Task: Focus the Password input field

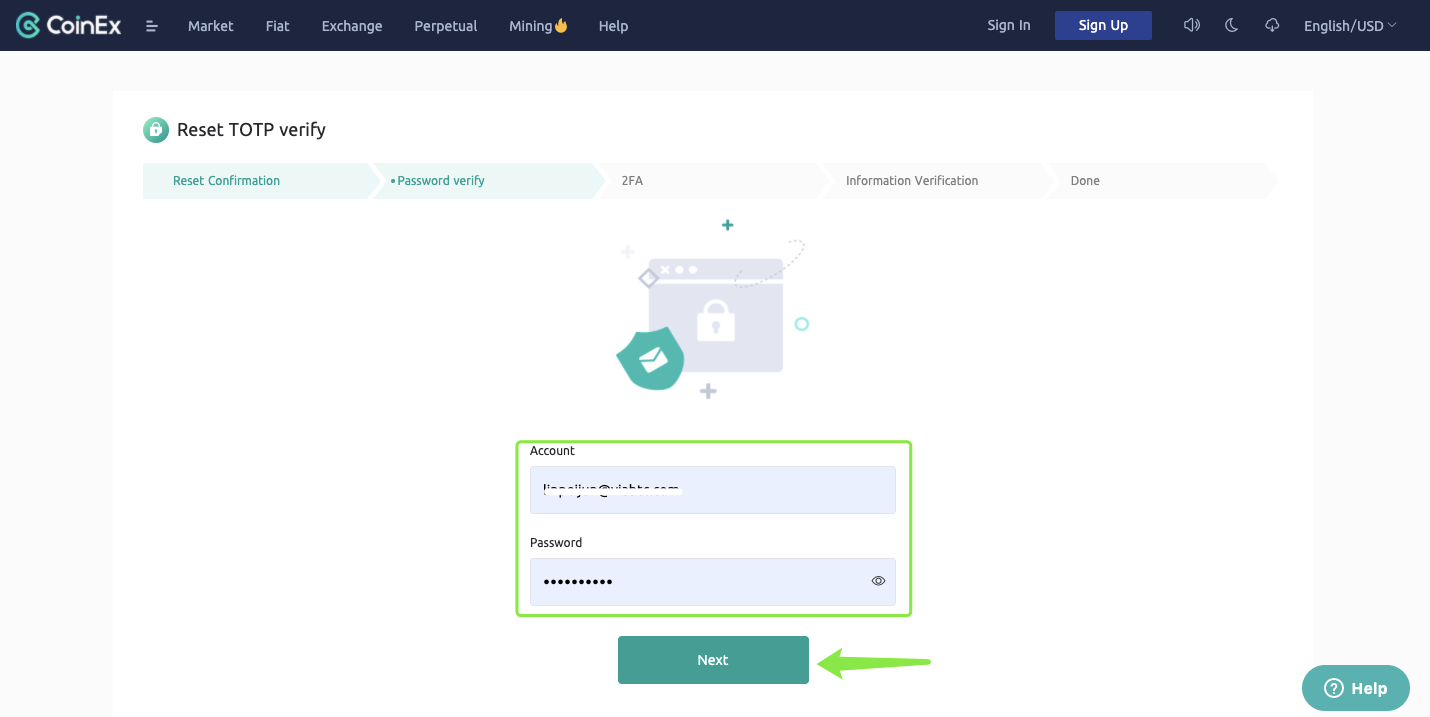Action: pyautogui.click(x=700, y=581)
